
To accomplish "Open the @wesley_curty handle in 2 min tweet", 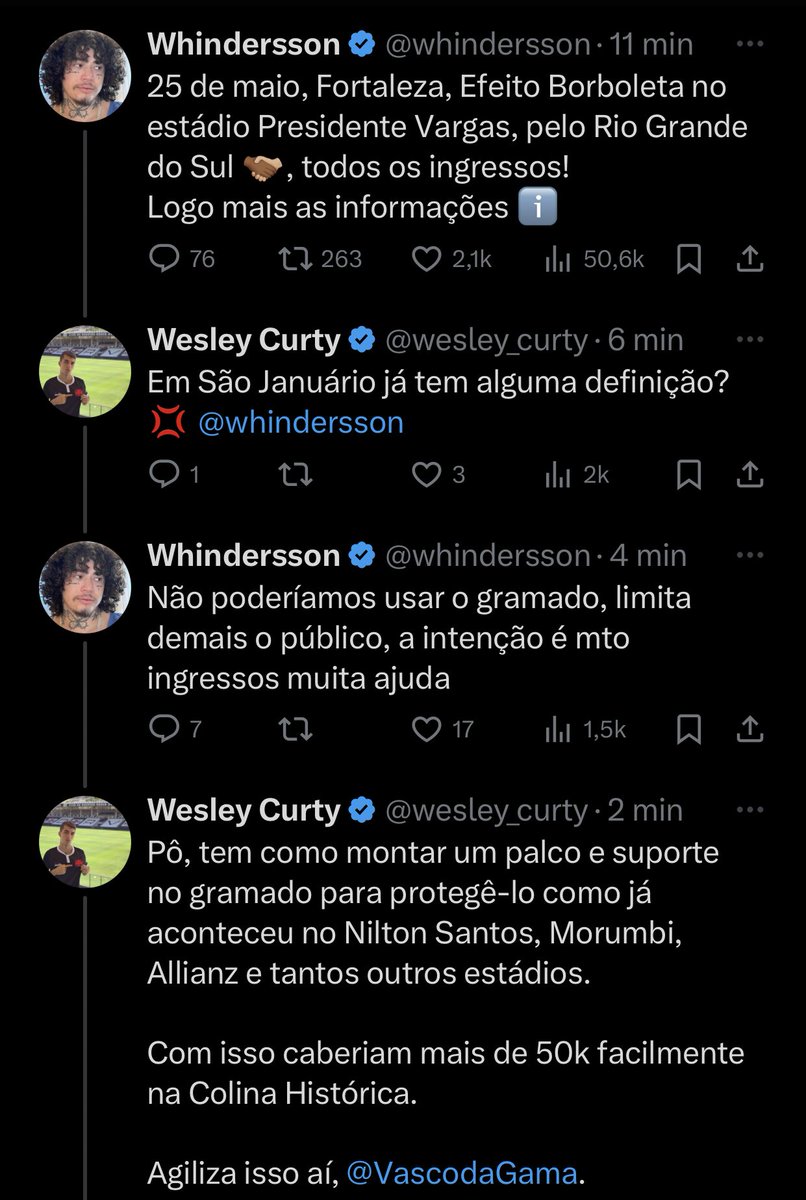I will (x=486, y=810).
